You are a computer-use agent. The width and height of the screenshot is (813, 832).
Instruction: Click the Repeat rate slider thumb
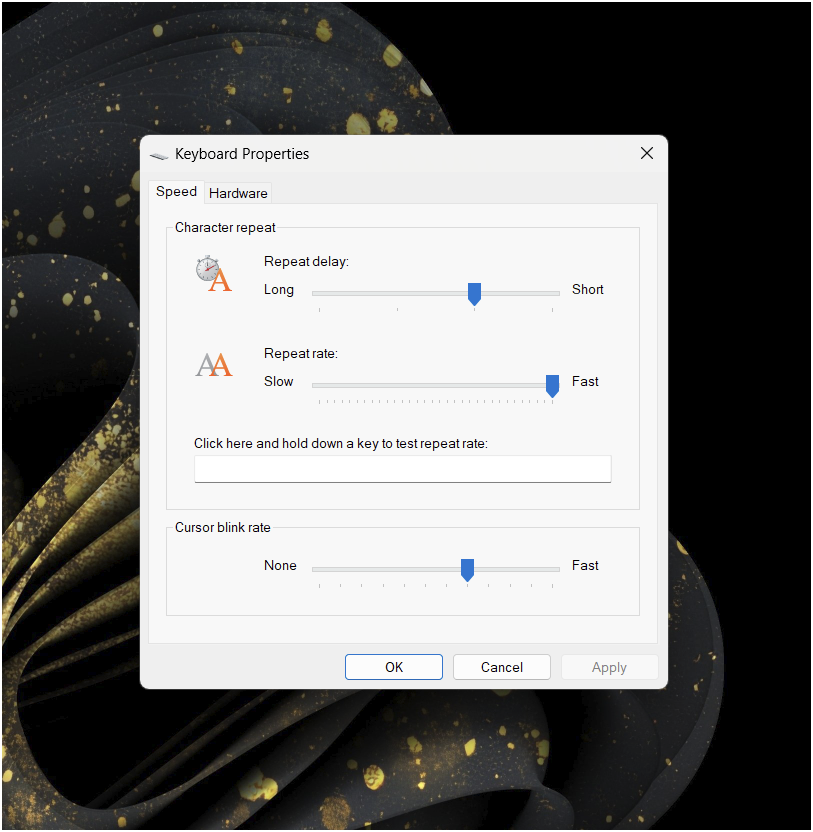552,386
